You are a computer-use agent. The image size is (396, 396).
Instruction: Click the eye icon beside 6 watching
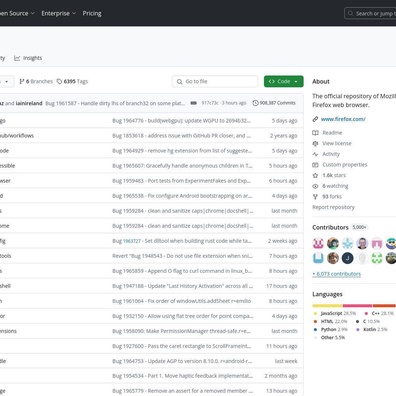pos(315,186)
